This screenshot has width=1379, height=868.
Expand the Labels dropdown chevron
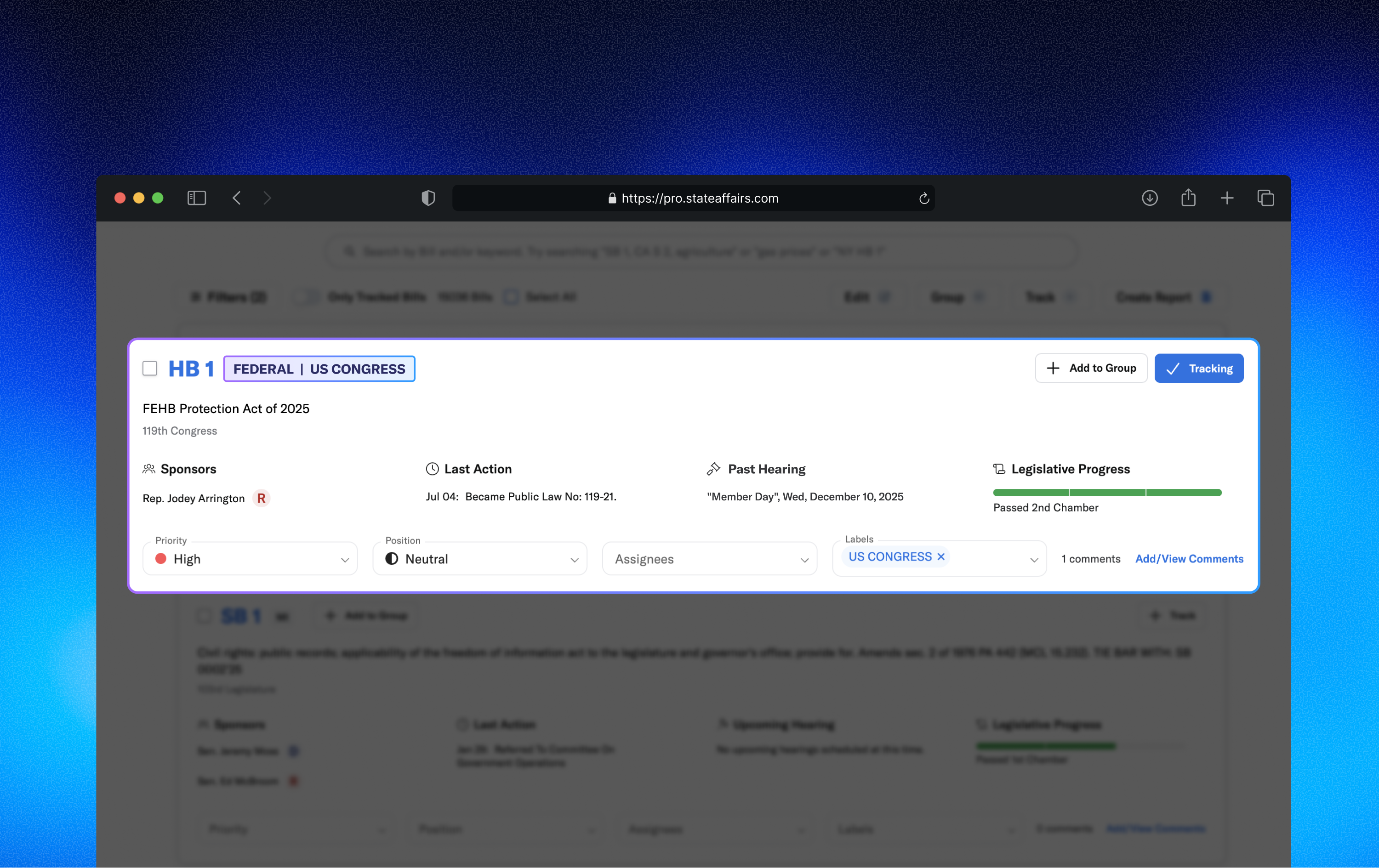tap(1034, 559)
